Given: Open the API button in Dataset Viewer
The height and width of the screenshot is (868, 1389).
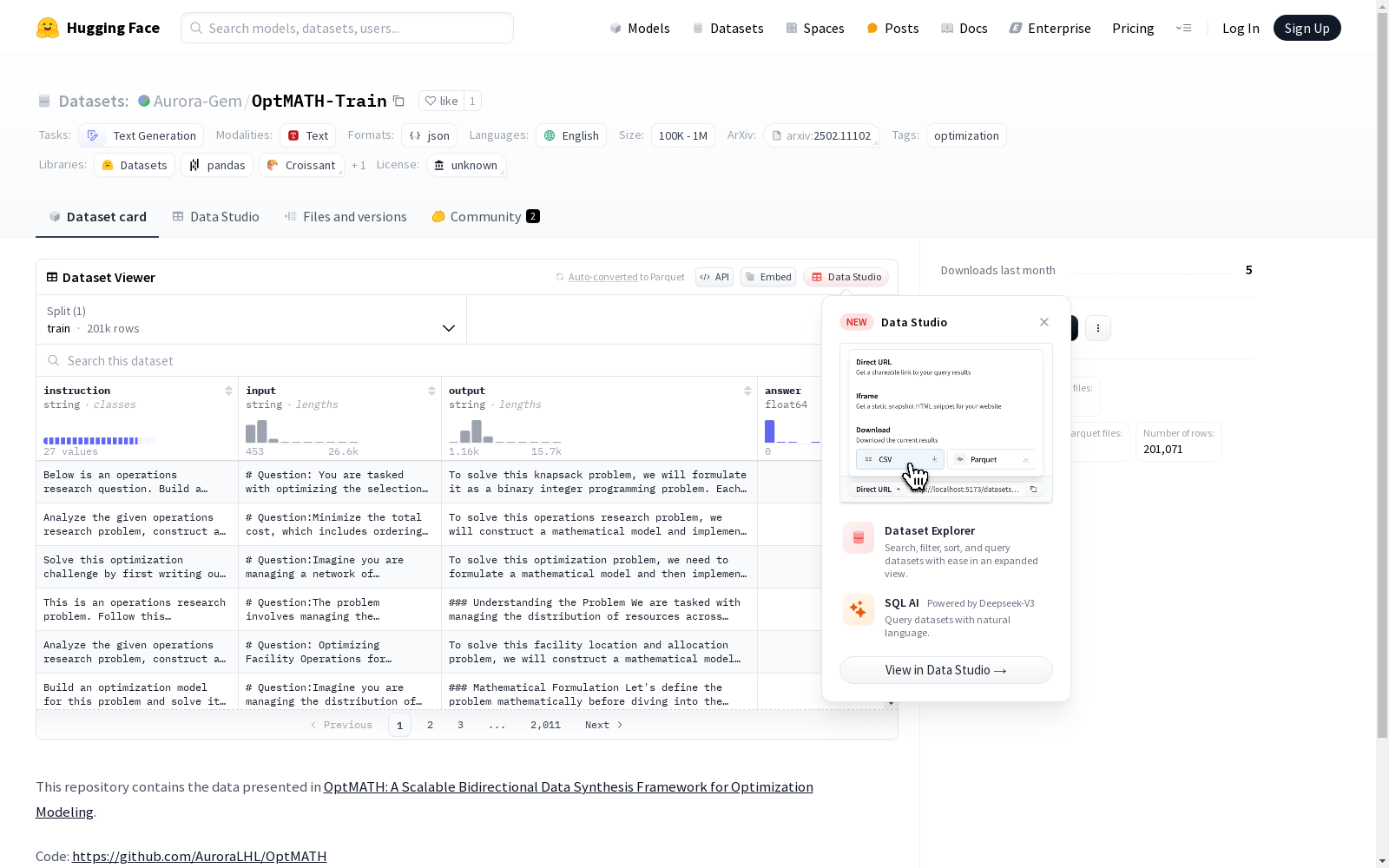Looking at the screenshot, I should (x=714, y=277).
